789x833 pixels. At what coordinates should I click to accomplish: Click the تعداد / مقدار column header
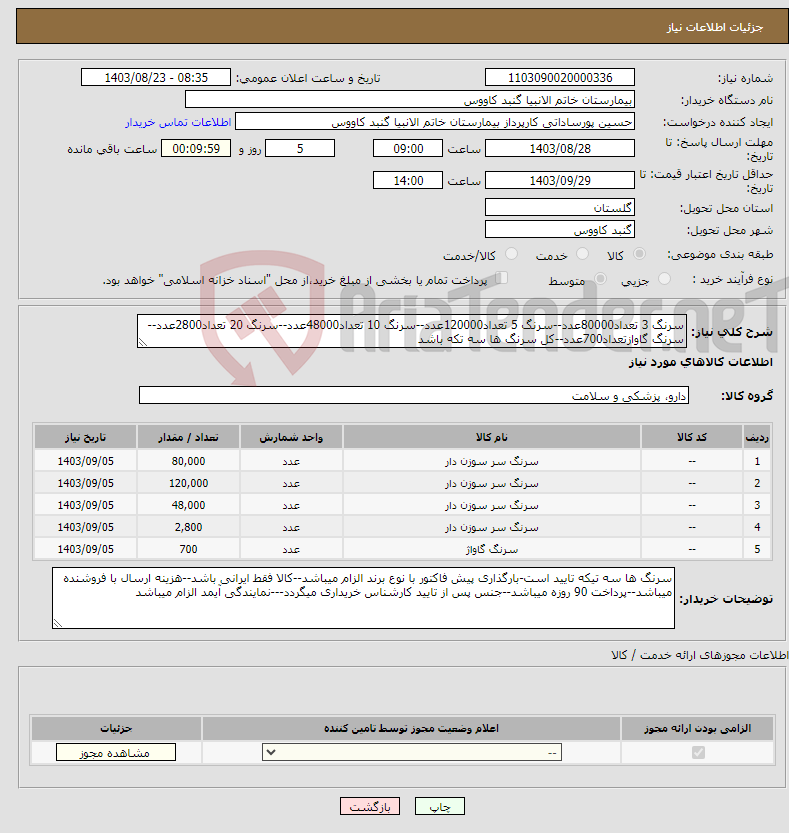pos(188,437)
